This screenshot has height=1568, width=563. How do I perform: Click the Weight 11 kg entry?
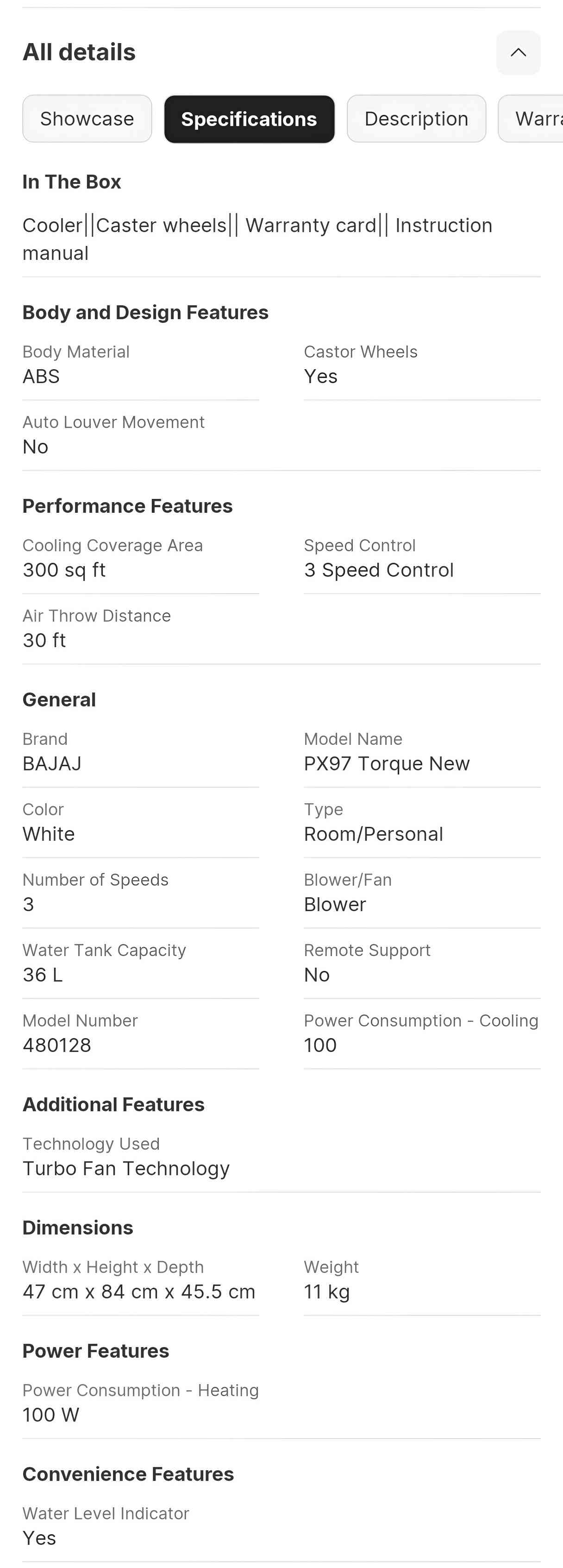[422, 1279]
